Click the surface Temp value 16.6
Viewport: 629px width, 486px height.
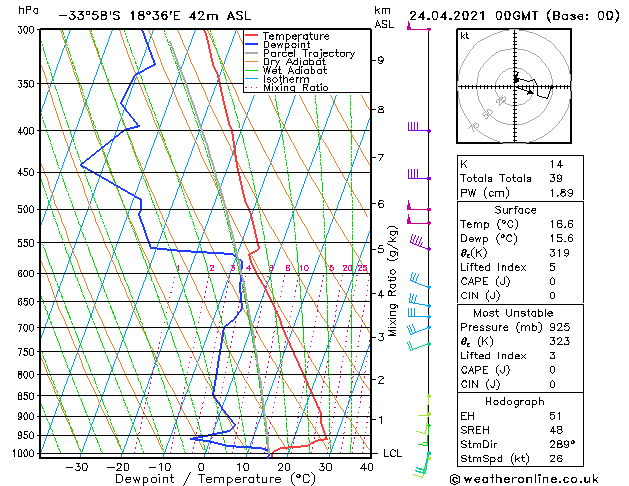(561, 224)
